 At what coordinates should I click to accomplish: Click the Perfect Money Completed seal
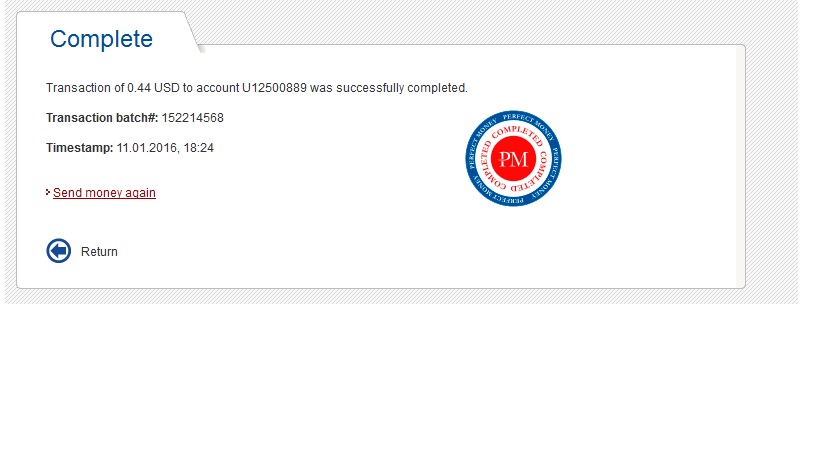click(x=513, y=158)
